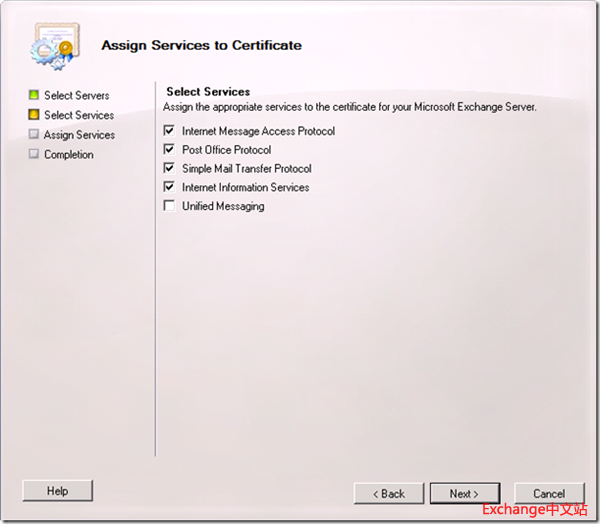Click green indicator beside Select Servers
The width and height of the screenshot is (600, 524).
coord(34,95)
